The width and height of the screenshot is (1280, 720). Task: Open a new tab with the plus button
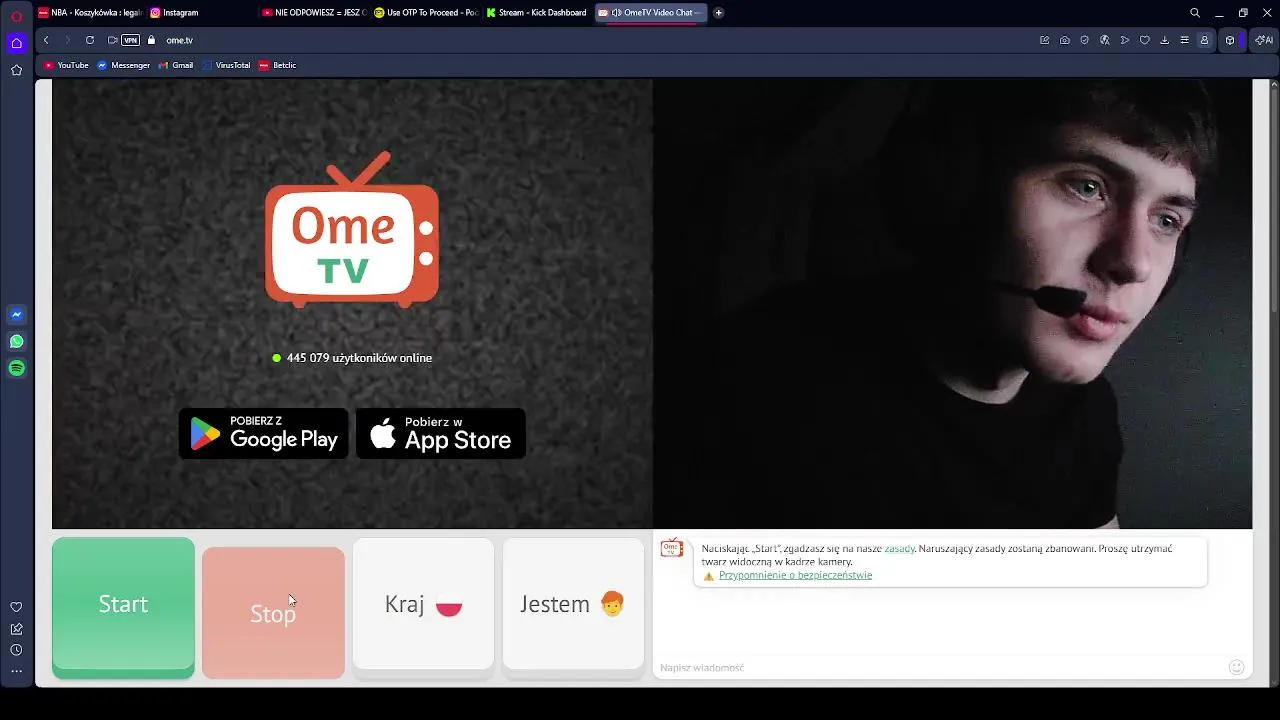(x=718, y=13)
